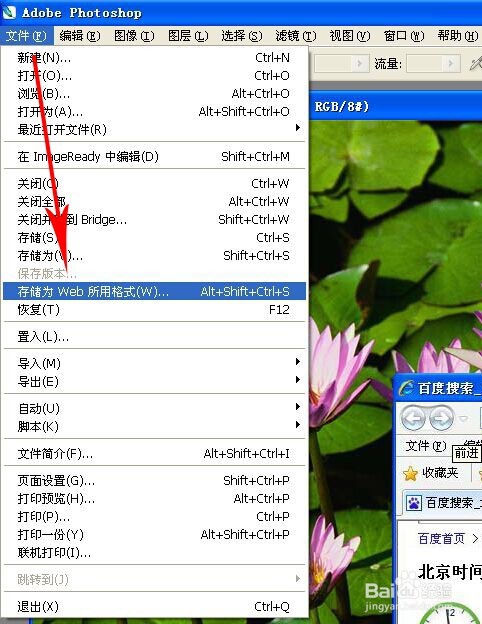Select the Bridge entry with Shift+Ctrl+W

tap(154, 220)
